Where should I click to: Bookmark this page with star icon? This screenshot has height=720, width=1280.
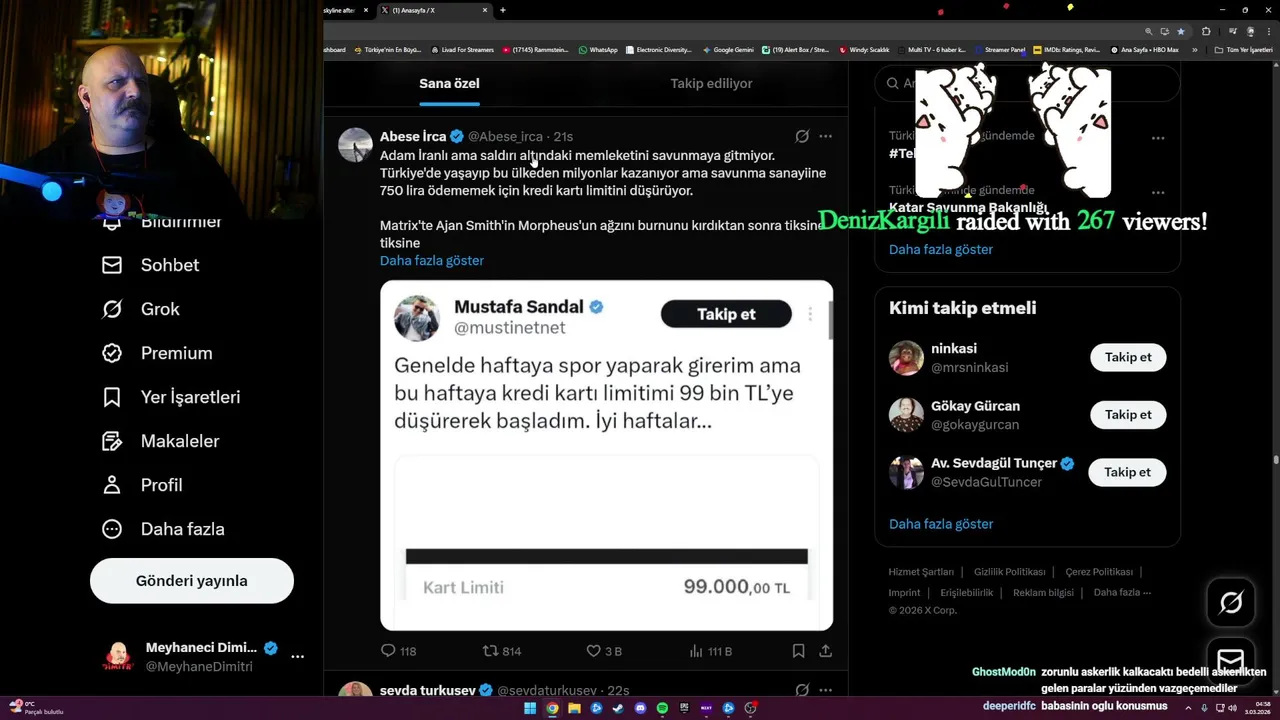click(1181, 31)
